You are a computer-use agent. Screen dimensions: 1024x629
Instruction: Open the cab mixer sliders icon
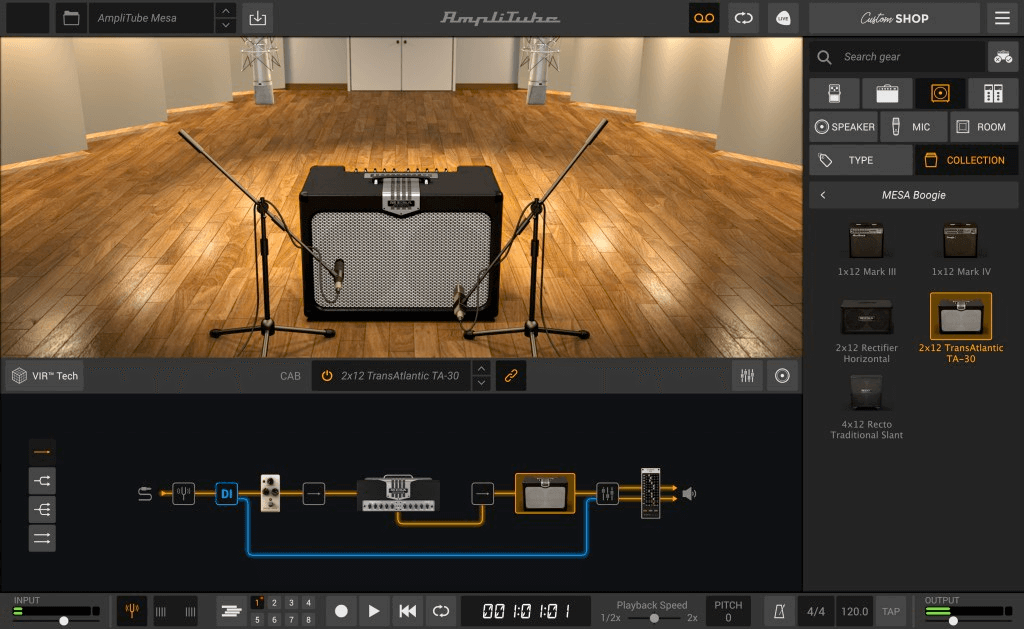coord(747,376)
